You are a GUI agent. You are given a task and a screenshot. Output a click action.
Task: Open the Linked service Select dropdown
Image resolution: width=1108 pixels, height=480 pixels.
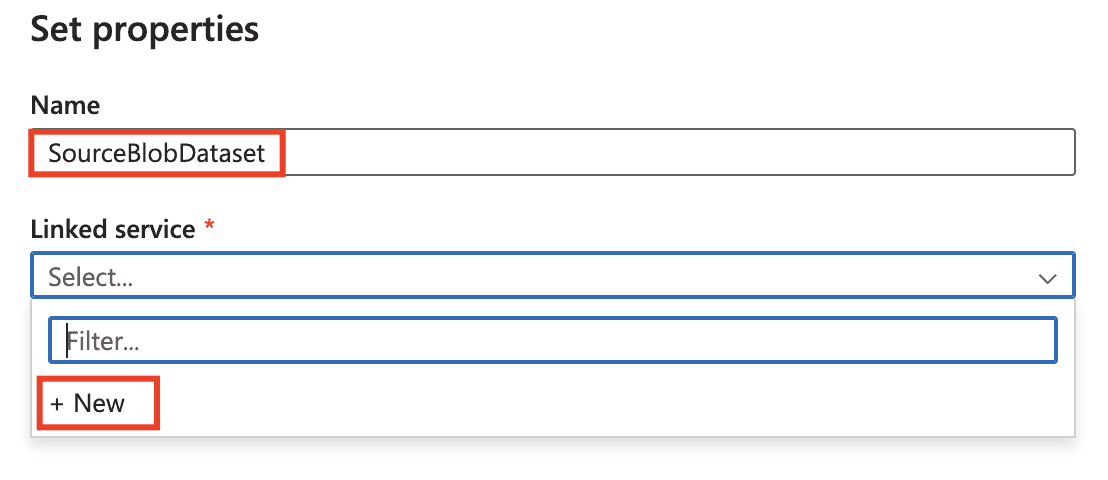pyautogui.click(x=553, y=277)
